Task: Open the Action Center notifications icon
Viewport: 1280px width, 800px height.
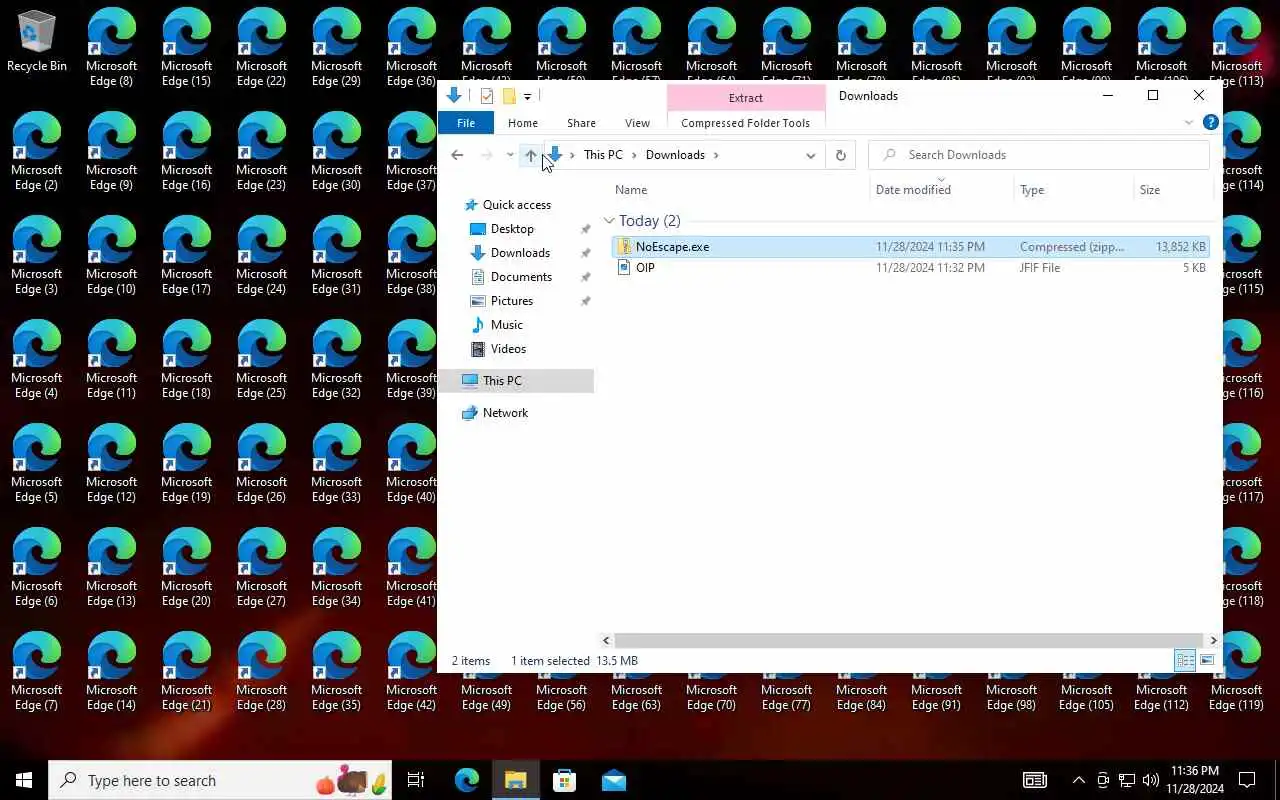Action: pos(1247,780)
